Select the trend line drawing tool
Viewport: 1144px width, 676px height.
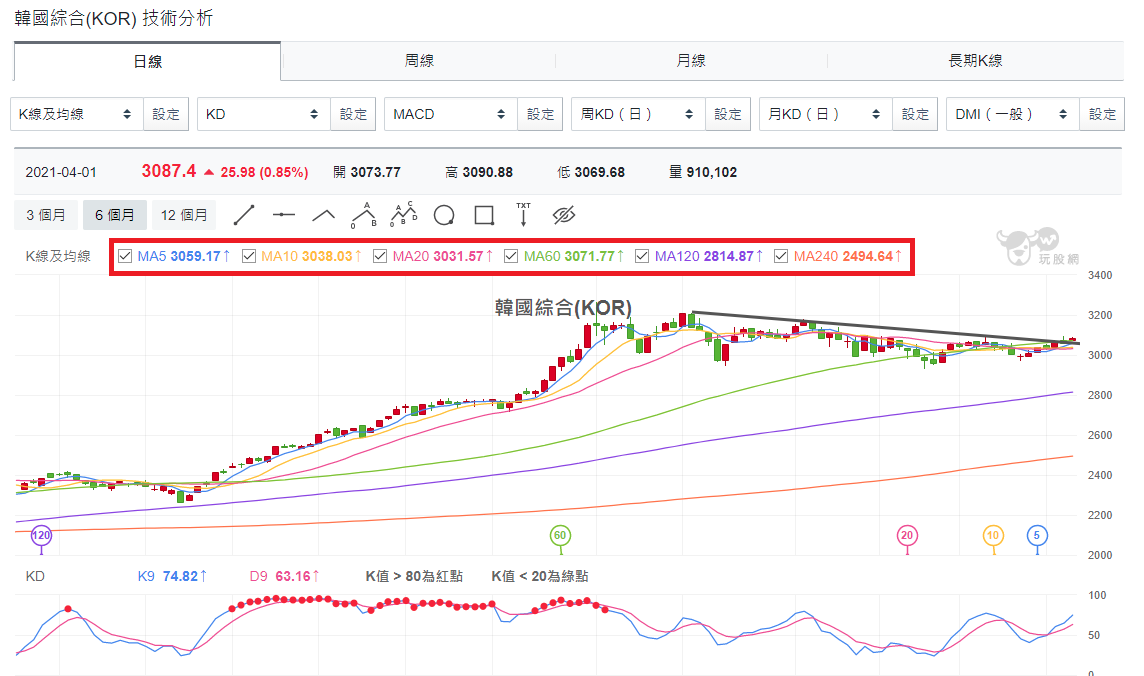(x=244, y=215)
